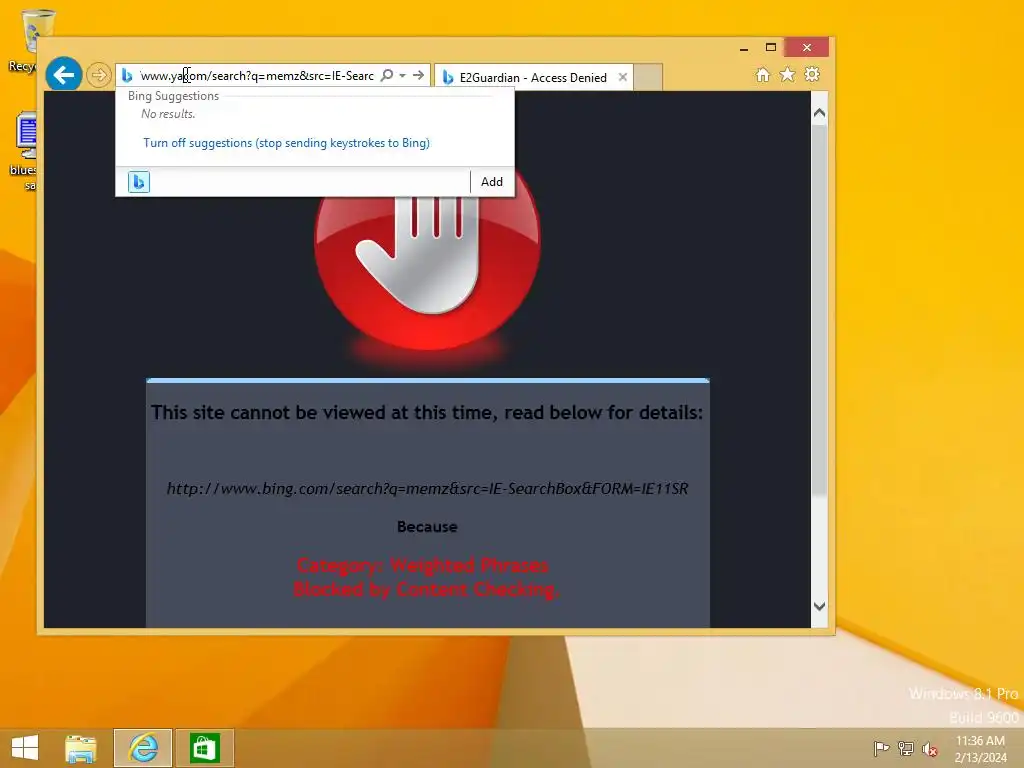The width and height of the screenshot is (1024, 768).
Task: Click Turn off suggestions link
Action: pos(286,143)
